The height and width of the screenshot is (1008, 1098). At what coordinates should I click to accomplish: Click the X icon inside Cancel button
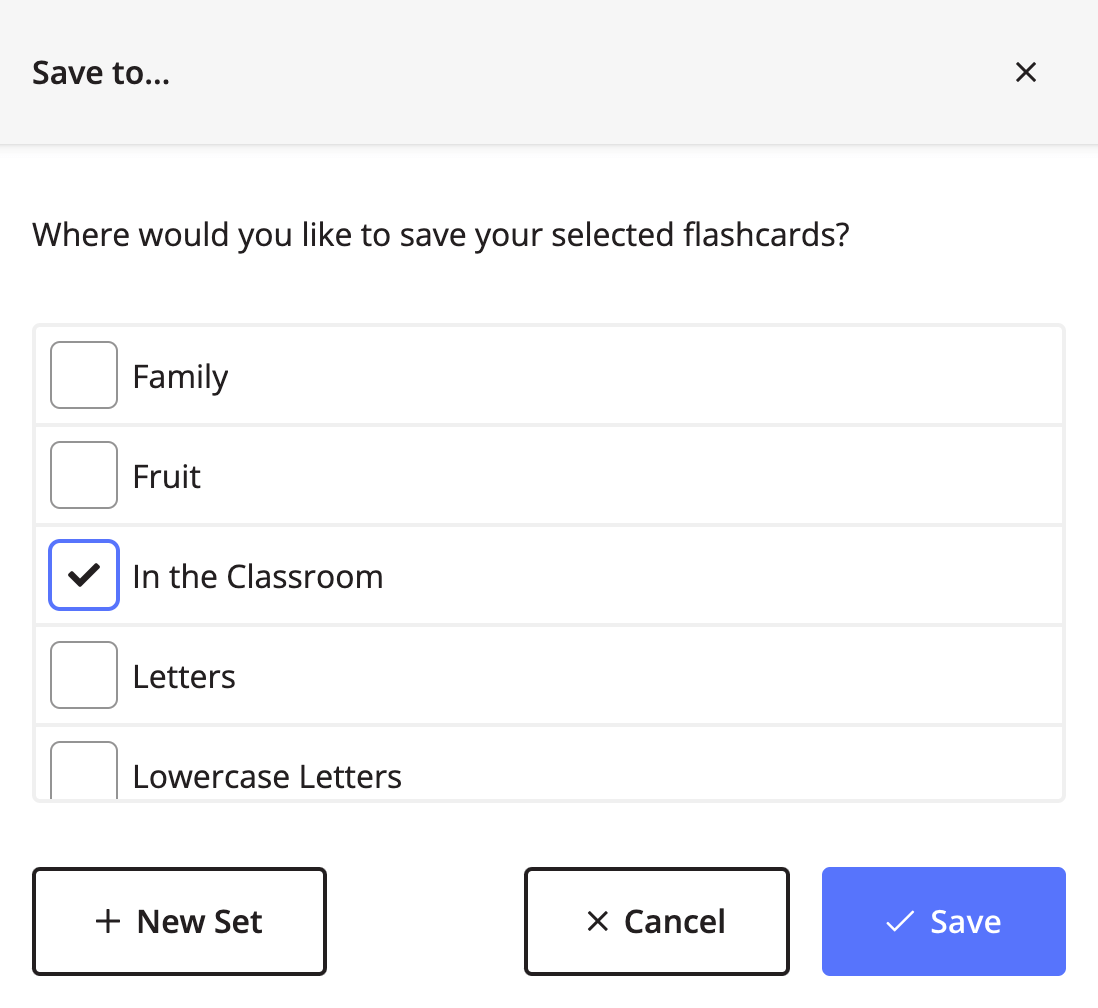598,921
